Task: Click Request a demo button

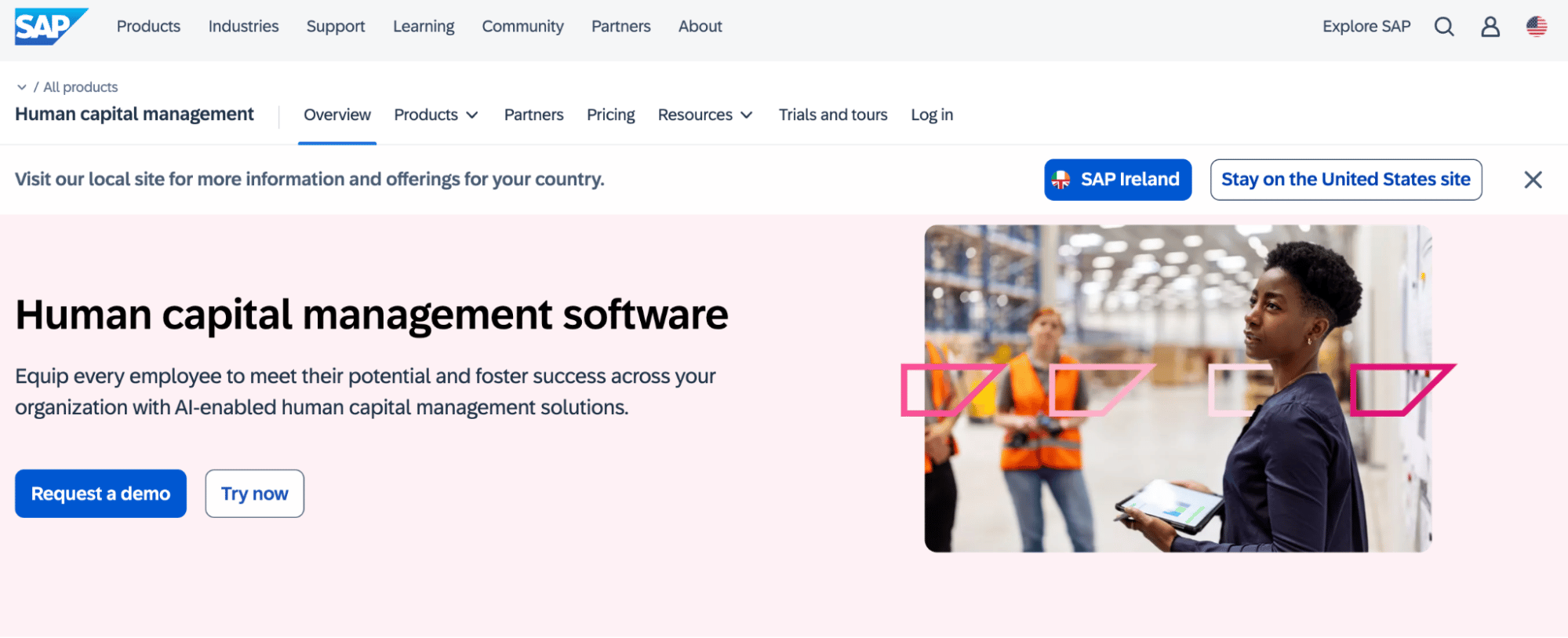Action: coord(100,494)
